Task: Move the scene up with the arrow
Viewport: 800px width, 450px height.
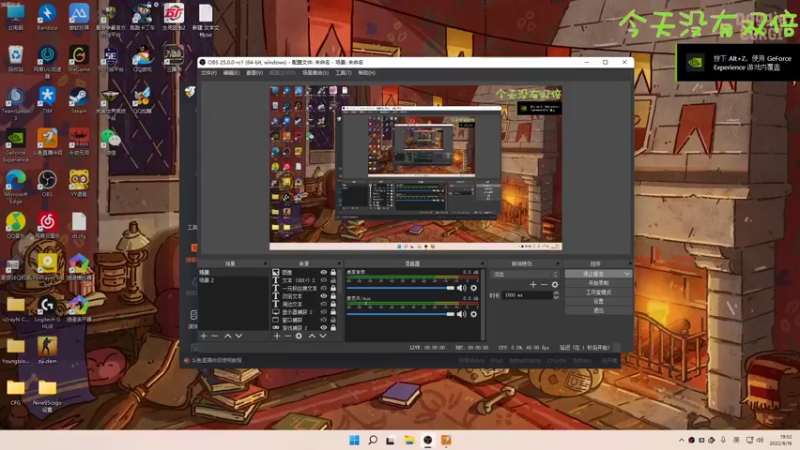Action: (x=228, y=336)
